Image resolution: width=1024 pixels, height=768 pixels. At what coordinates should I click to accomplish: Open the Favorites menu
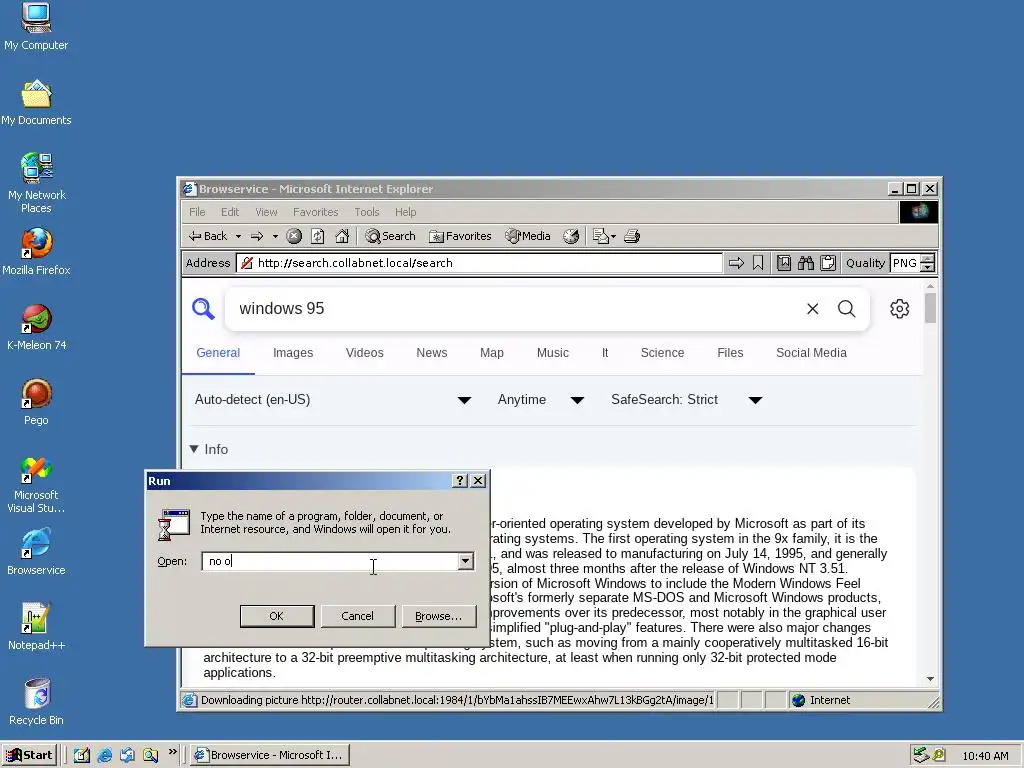[x=316, y=212]
